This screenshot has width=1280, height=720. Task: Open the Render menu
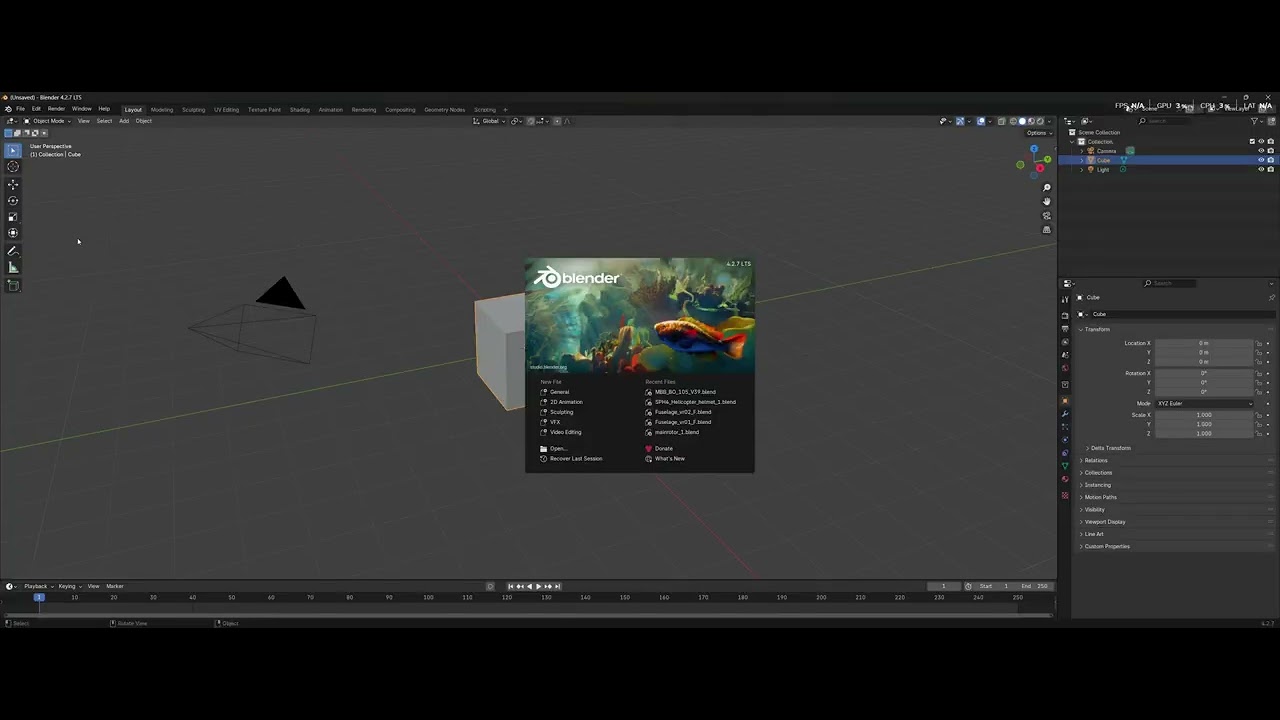(56, 109)
